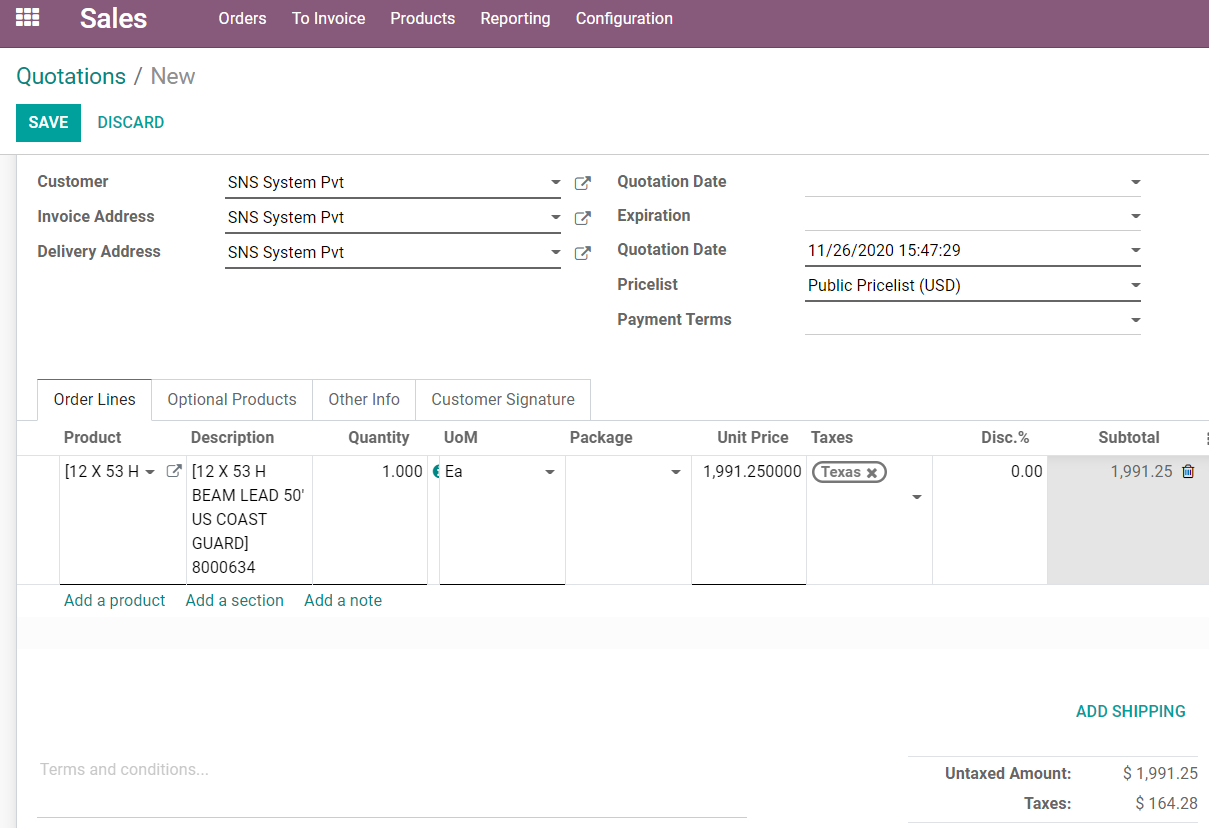Expand the Customer dropdown
Screen dimensions: 1209x828
click(x=556, y=183)
